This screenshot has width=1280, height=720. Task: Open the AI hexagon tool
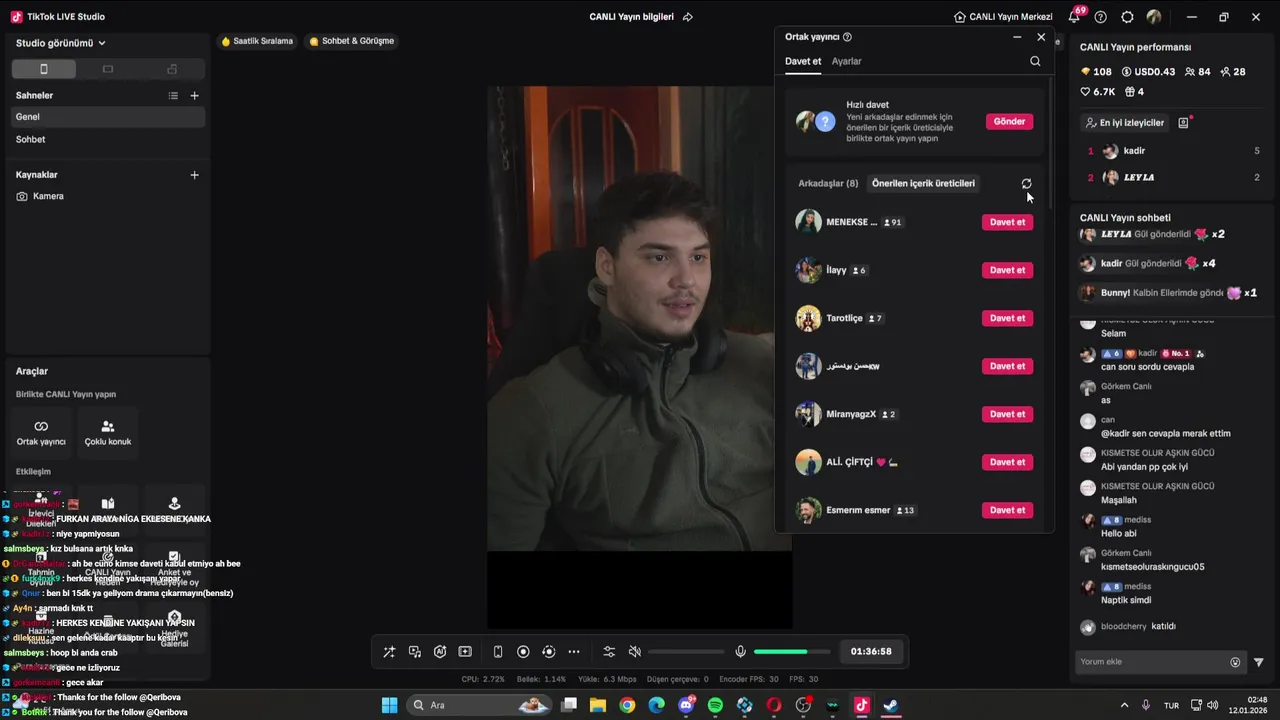point(440,652)
